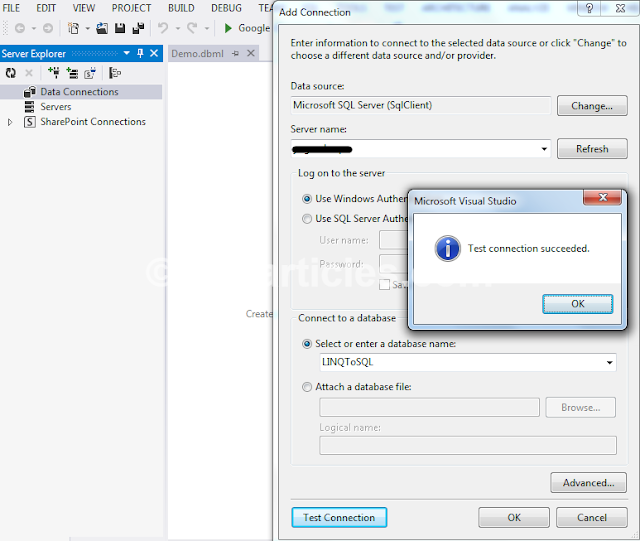
Task: Click the Browse... button for the database file
Action: coord(580,407)
